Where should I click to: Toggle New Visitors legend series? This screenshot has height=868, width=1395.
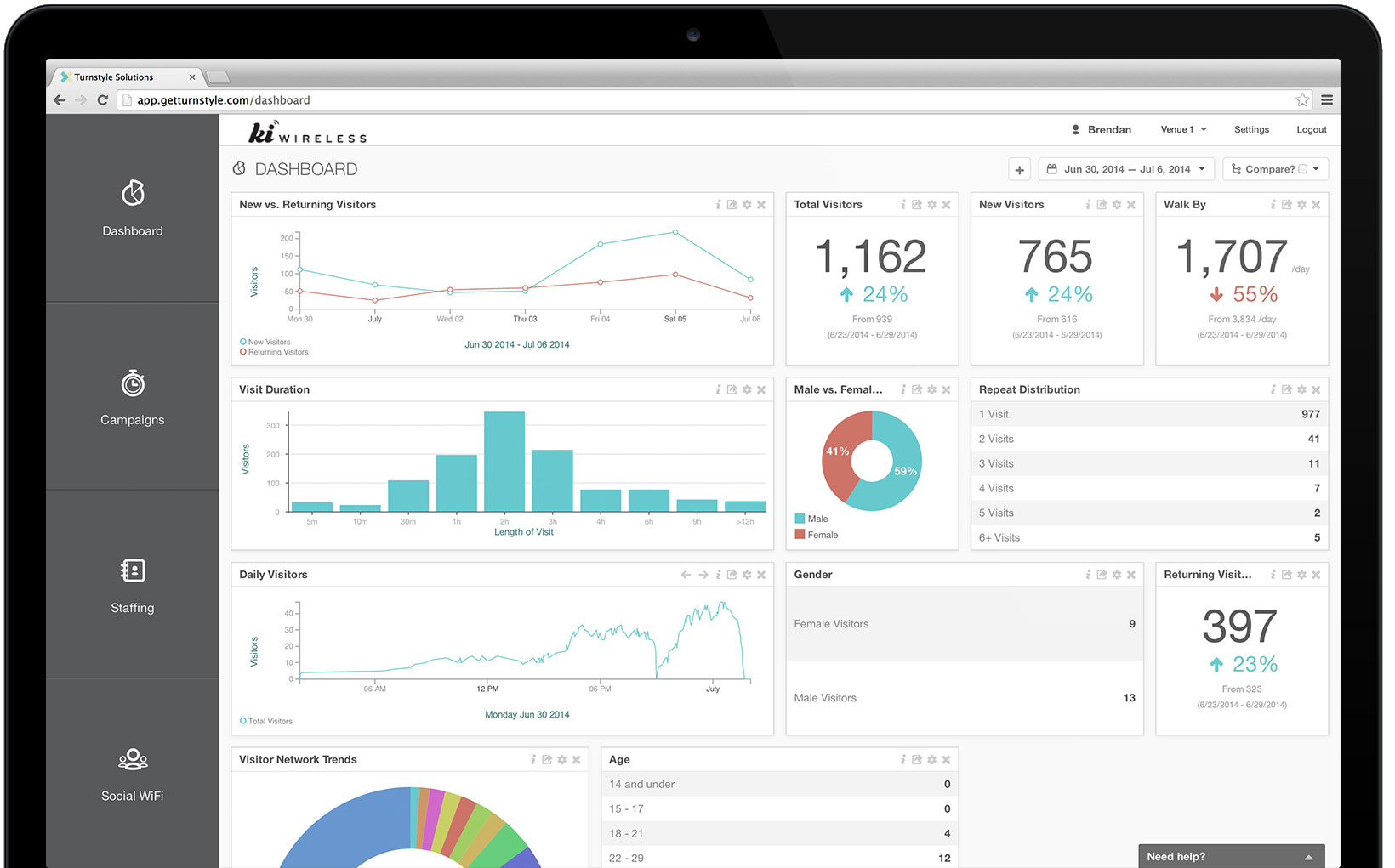coord(265,342)
